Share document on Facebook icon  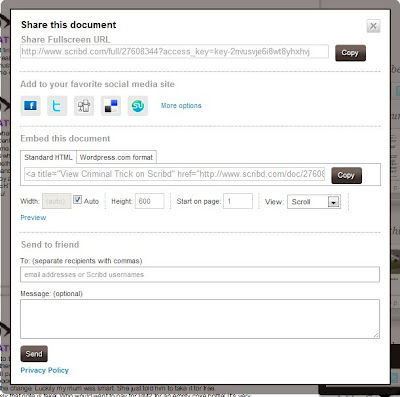30,106
